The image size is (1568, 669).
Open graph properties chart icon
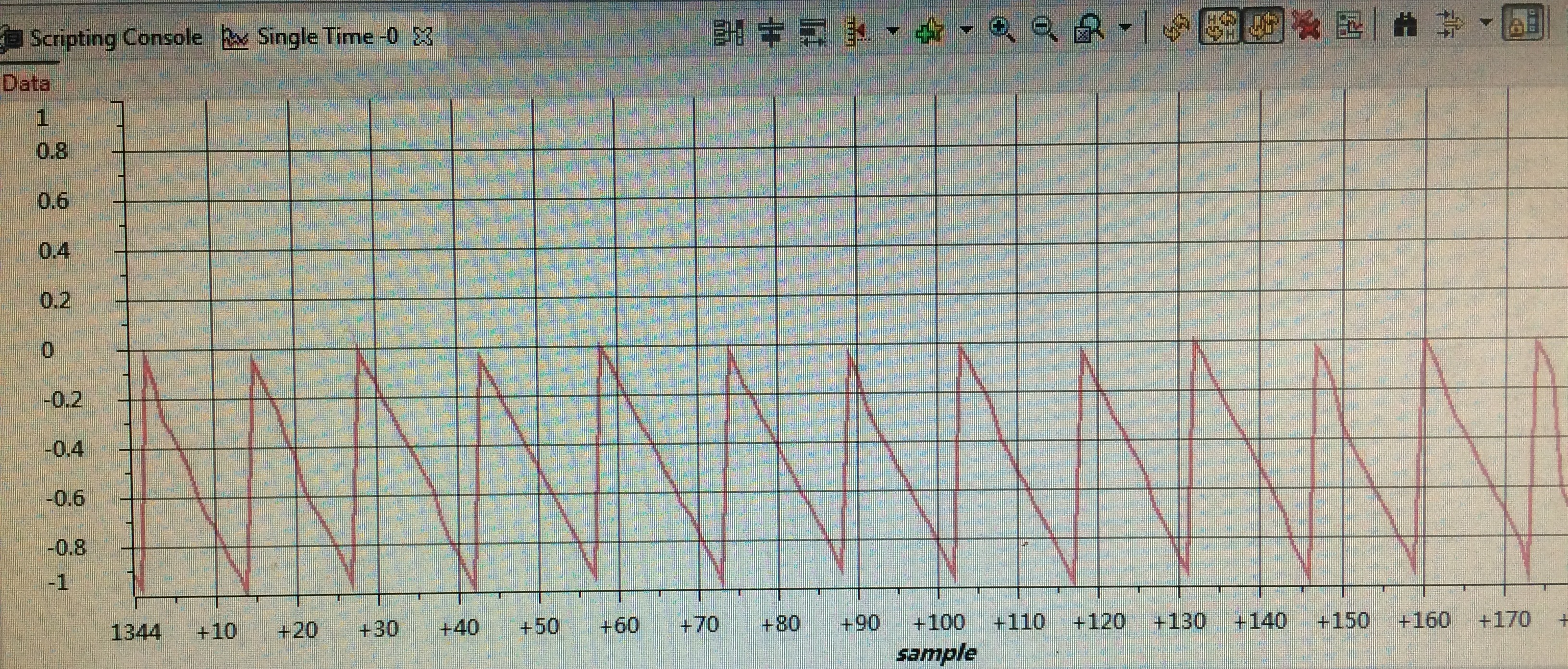coord(1350,25)
